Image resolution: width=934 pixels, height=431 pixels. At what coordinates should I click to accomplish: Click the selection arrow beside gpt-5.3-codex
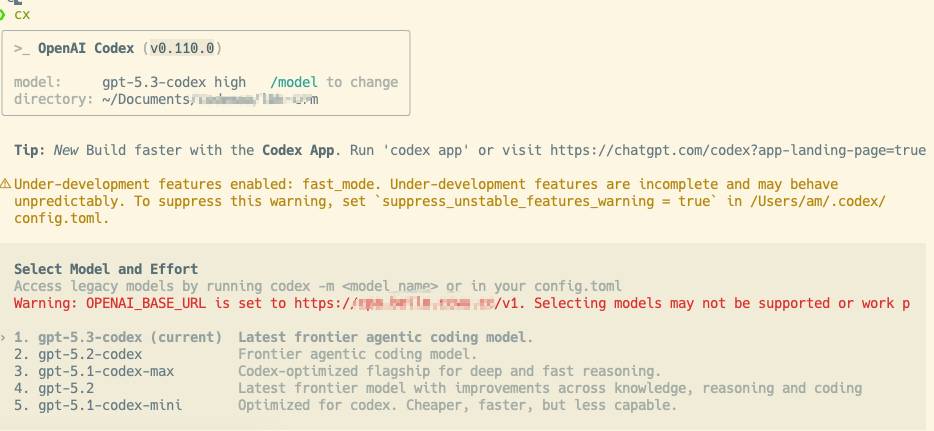(4, 338)
